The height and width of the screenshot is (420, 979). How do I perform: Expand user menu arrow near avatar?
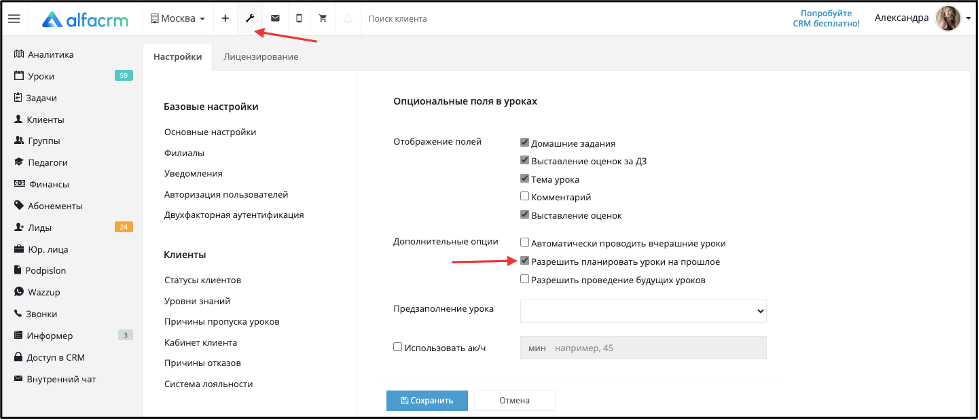click(968, 19)
